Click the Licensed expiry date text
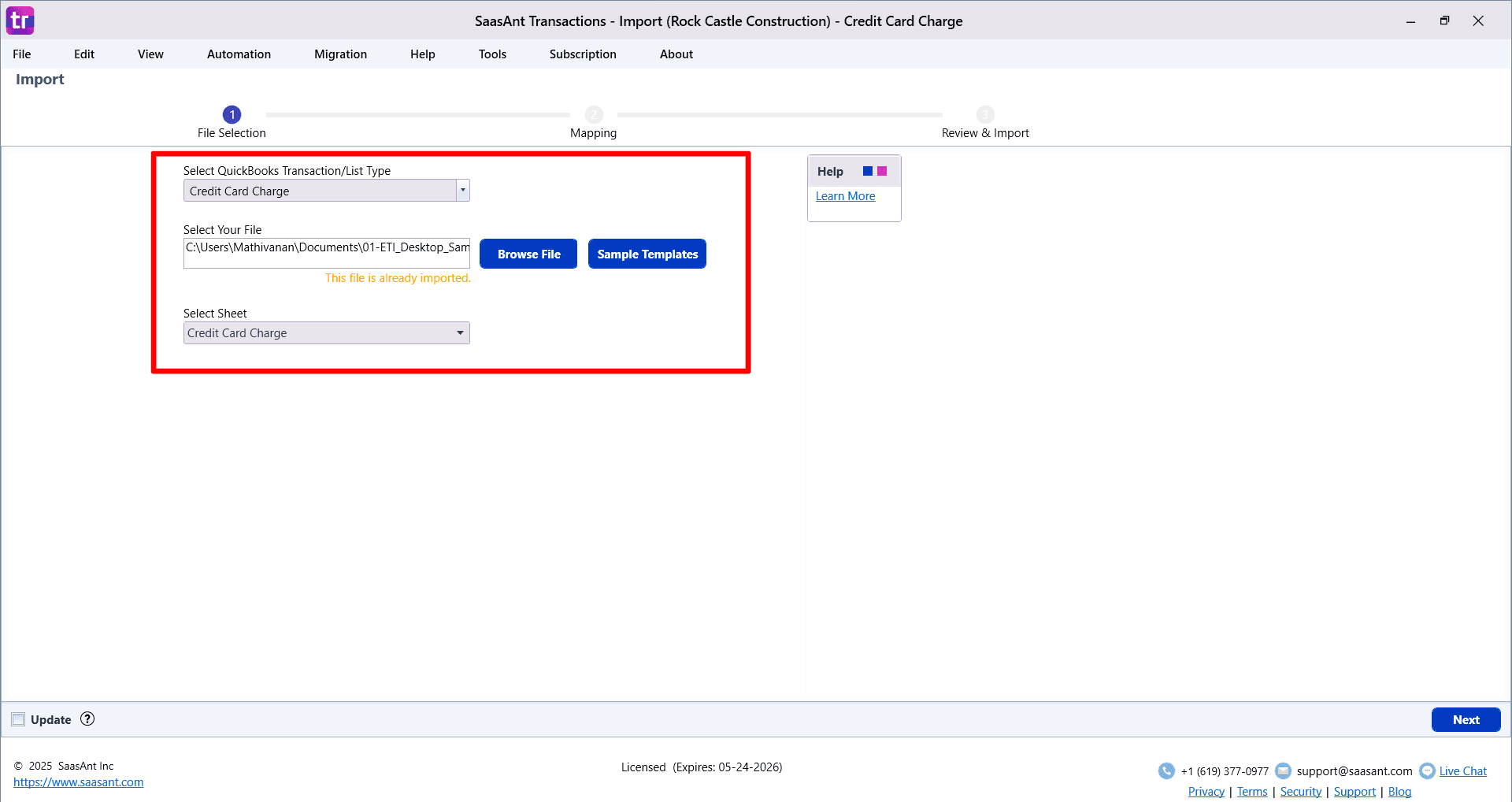Image resolution: width=1512 pixels, height=802 pixels. click(x=702, y=767)
